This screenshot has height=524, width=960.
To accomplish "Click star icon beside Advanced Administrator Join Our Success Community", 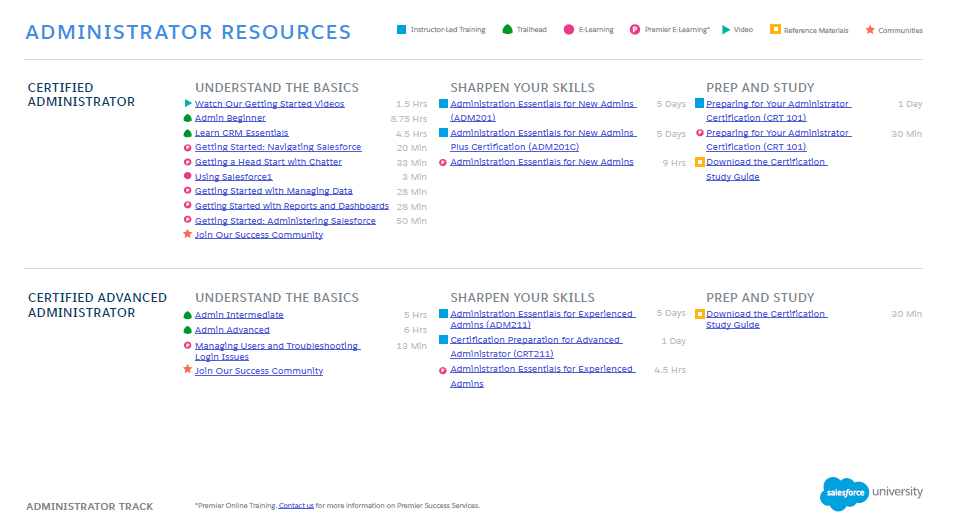I will [188, 369].
